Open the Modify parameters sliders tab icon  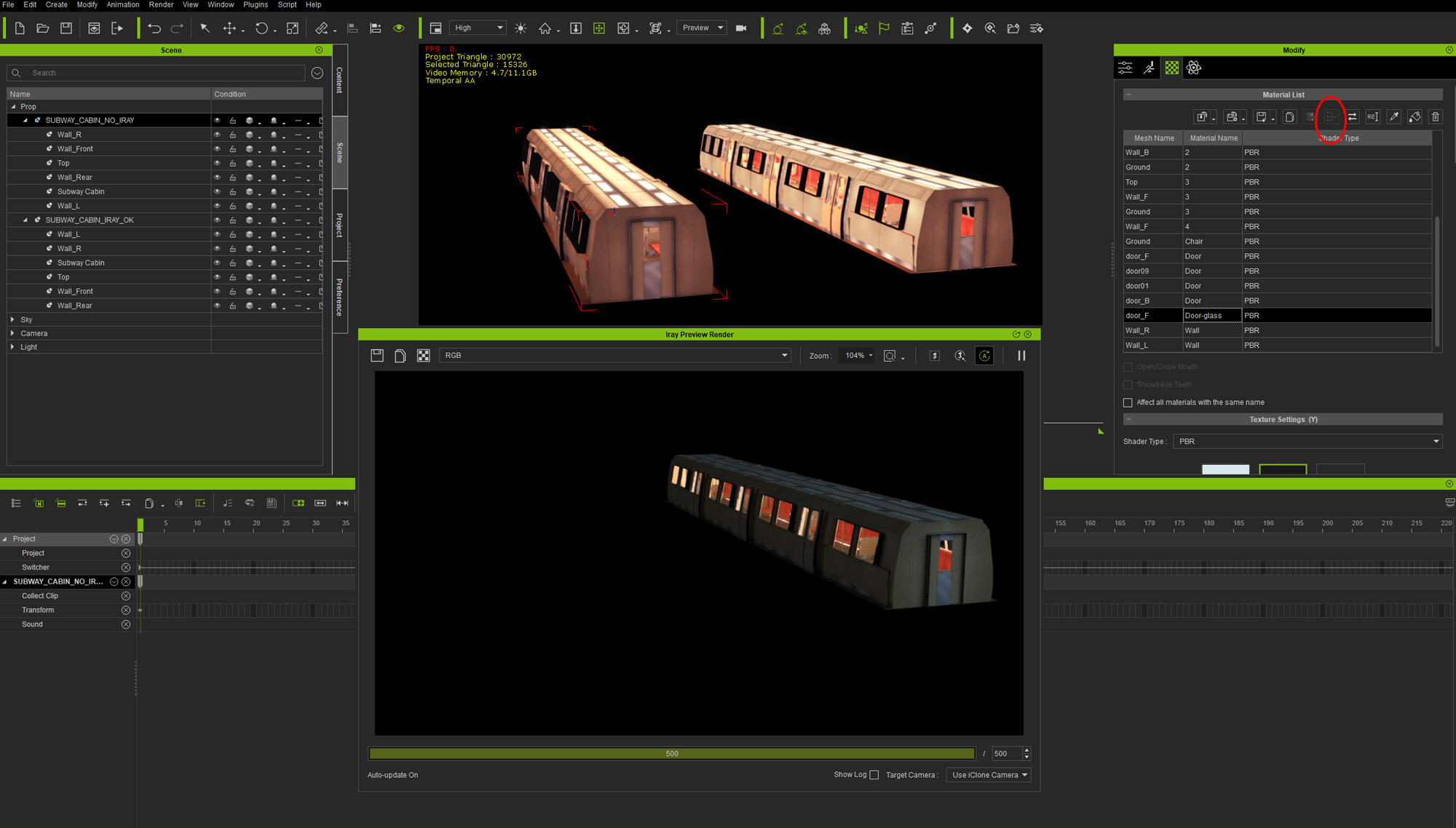tap(1125, 68)
